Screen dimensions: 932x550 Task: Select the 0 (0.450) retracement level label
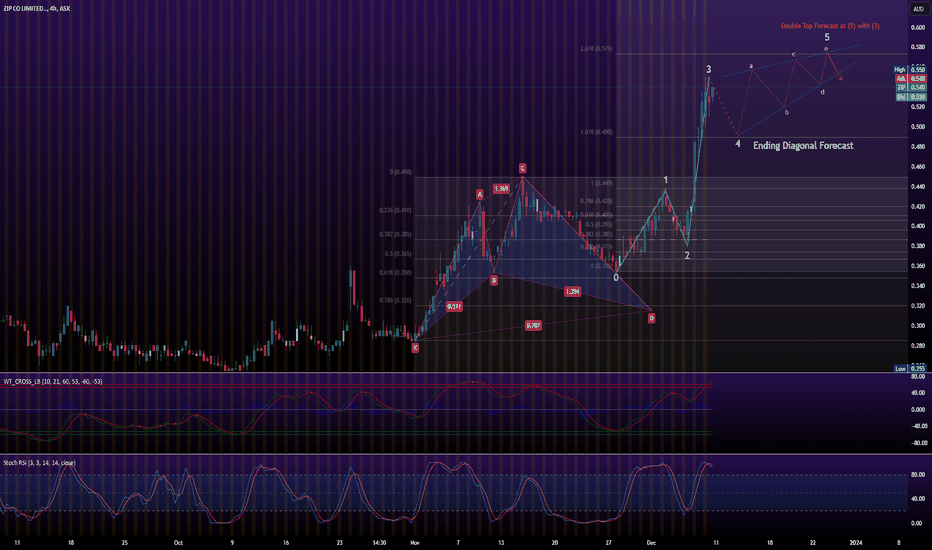point(401,172)
